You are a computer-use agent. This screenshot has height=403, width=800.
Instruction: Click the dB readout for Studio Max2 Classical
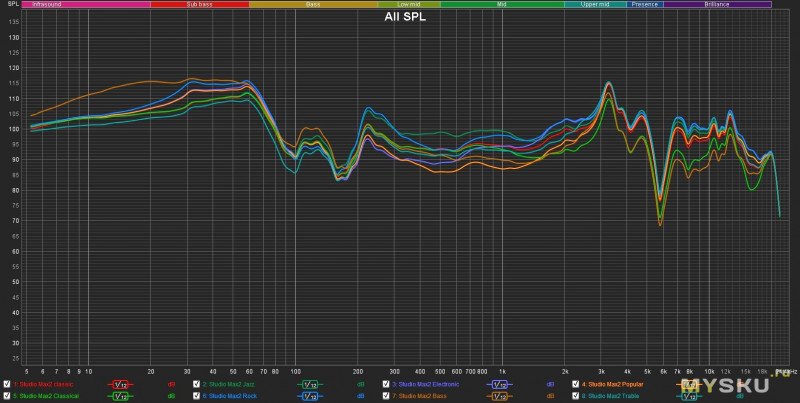(171, 396)
